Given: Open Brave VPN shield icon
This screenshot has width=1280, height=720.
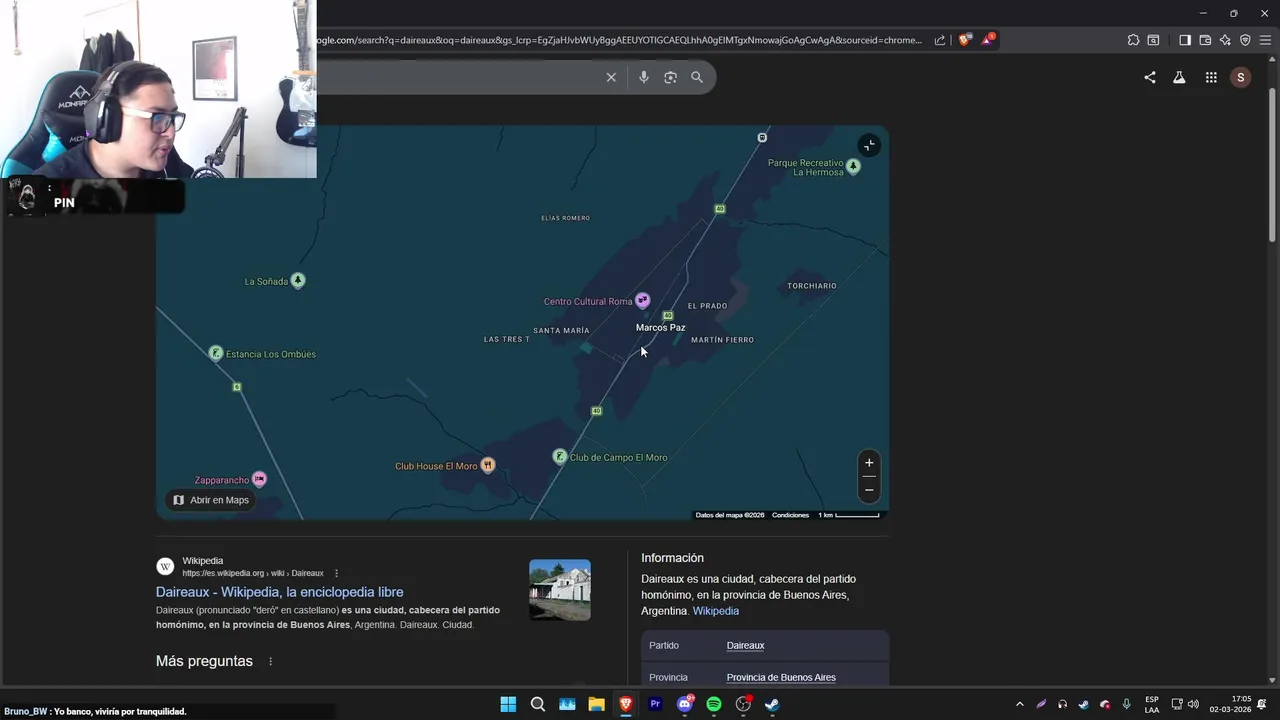Looking at the screenshot, I should coord(1245,40).
